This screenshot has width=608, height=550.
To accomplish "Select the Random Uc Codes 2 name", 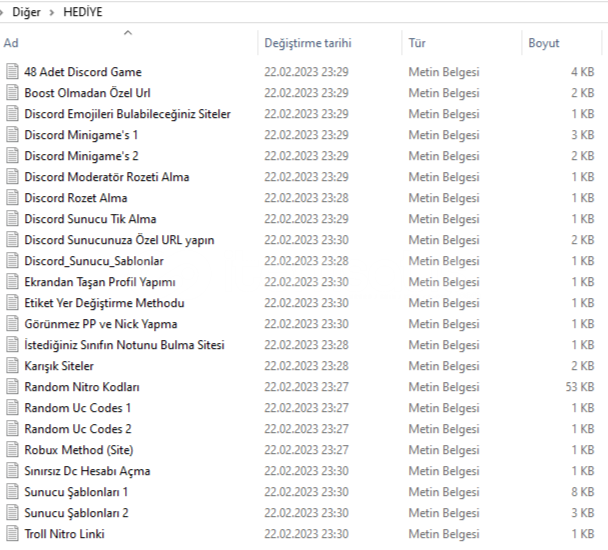I will click(78, 429).
